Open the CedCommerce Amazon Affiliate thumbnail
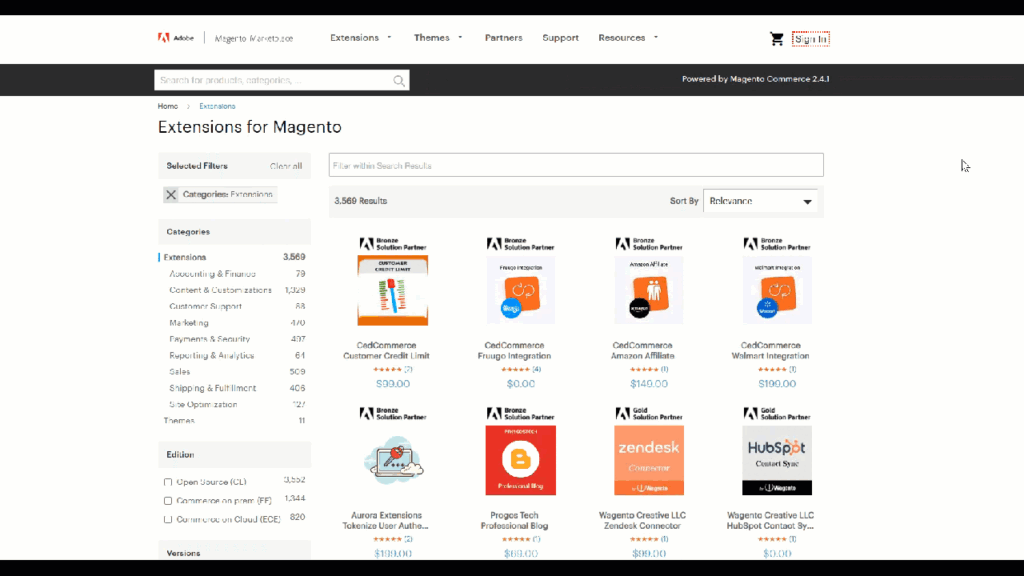This screenshot has width=1024, height=576. click(648, 290)
